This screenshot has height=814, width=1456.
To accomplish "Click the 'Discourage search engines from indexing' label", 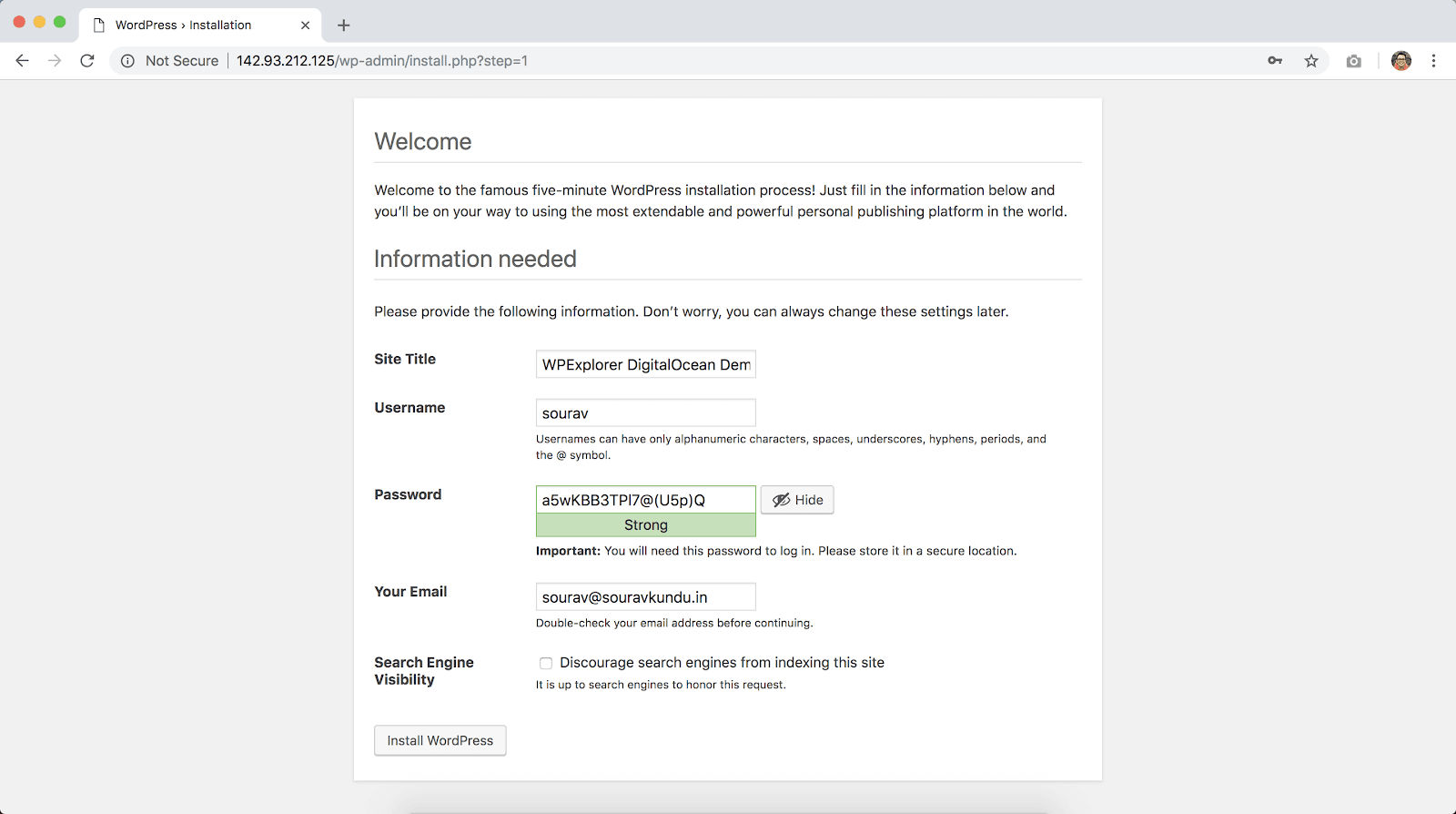I will (x=722, y=663).
